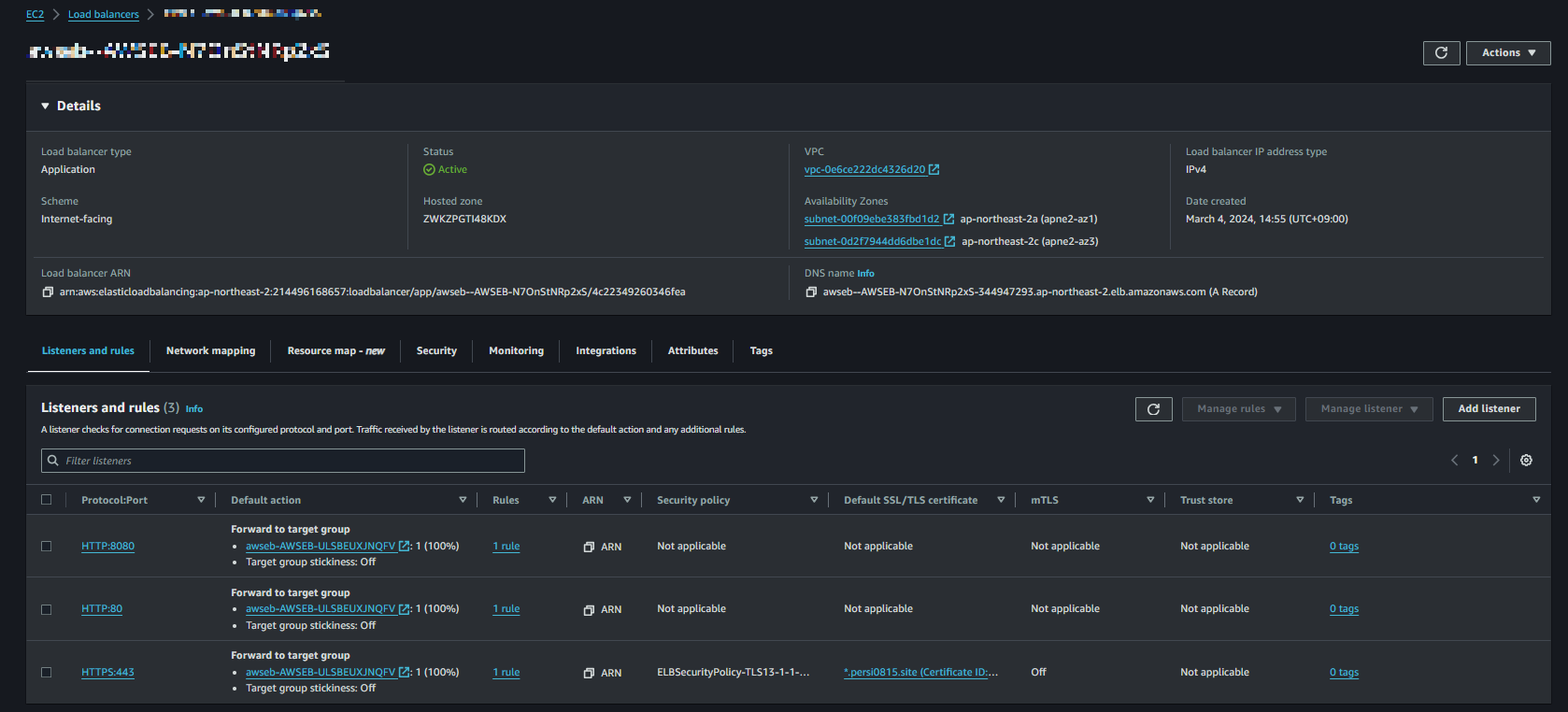Open the *.persi0815.site certificate link
The width and height of the screenshot is (1568, 712).
[920, 673]
